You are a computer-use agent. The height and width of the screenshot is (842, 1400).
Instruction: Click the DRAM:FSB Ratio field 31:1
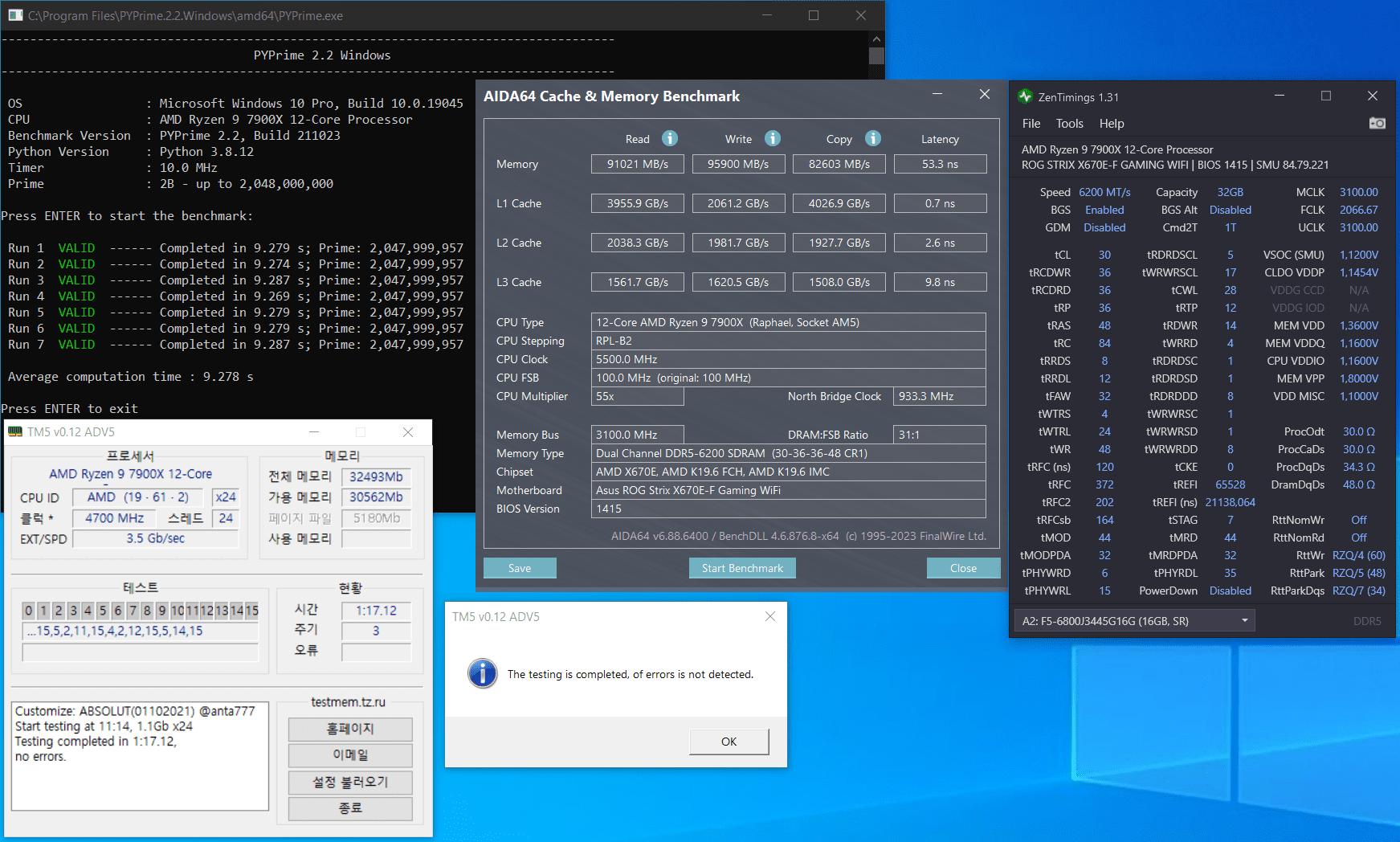[x=940, y=435]
